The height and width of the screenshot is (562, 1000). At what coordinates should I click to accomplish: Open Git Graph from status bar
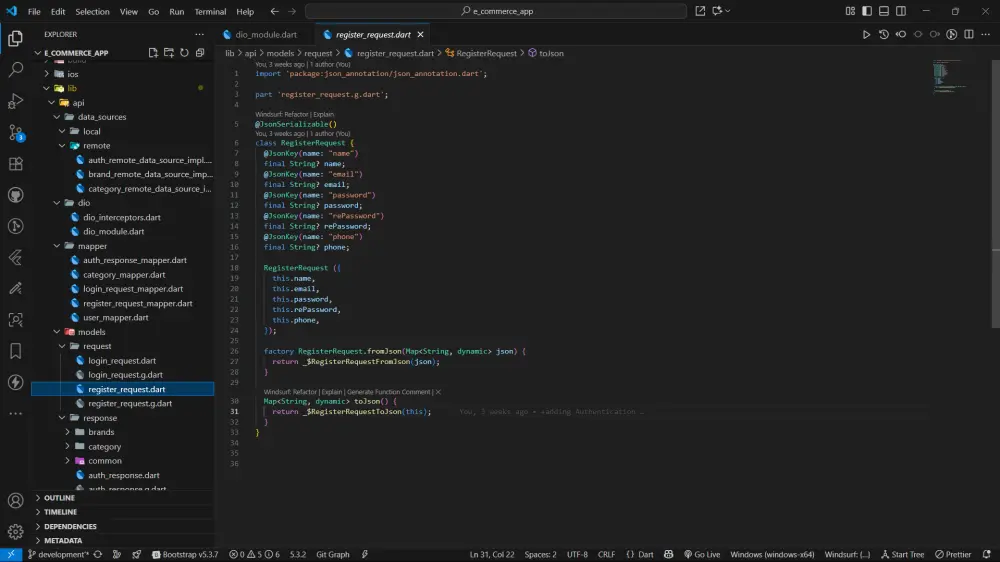point(333,554)
